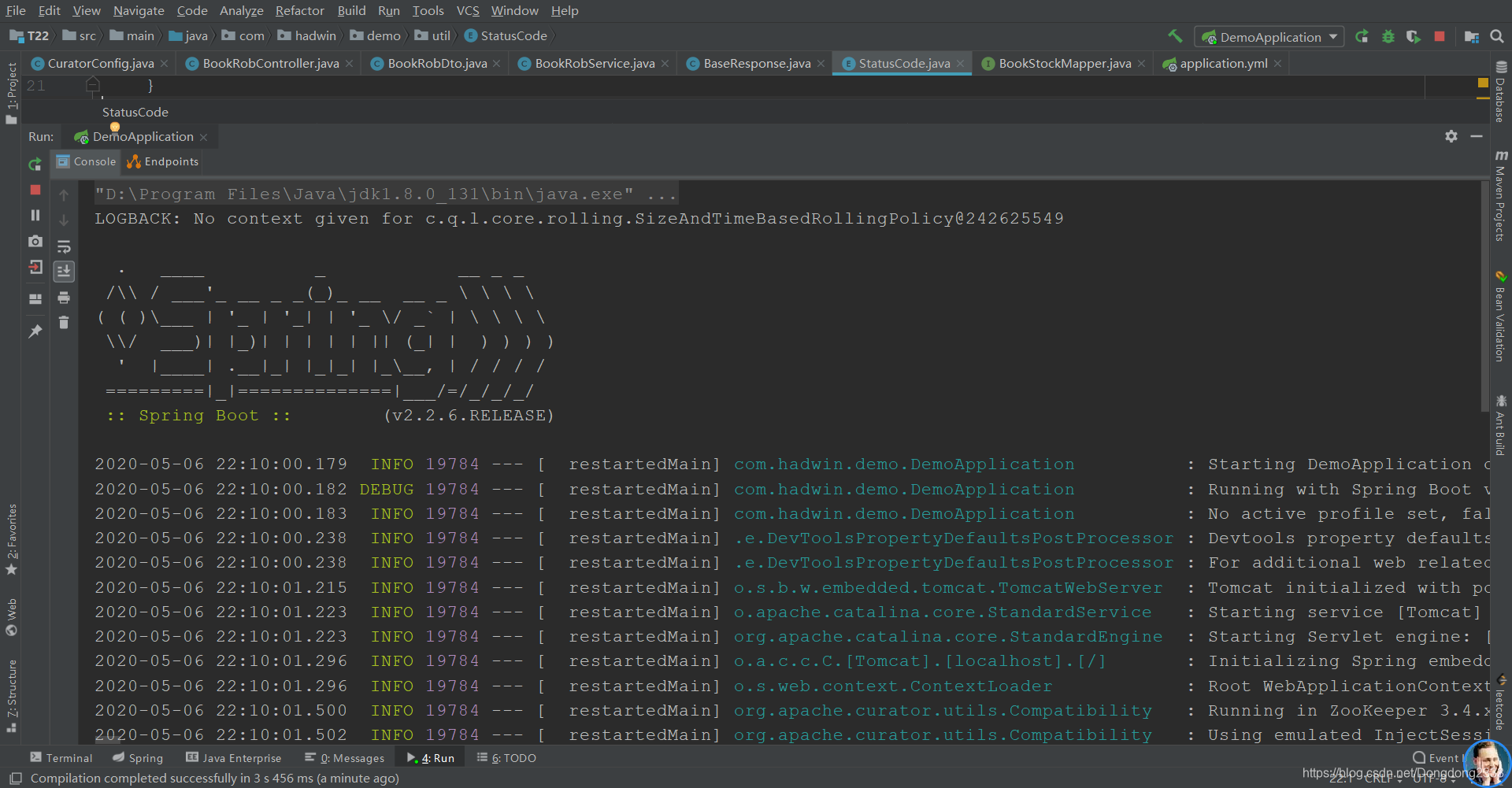Open Messages tool window
This screenshot has height=788, width=1512.
pyautogui.click(x=344, y=758)
